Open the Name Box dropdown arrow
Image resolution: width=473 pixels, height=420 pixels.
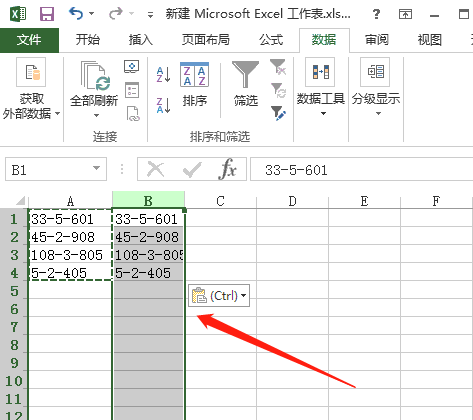coord(97,168)
